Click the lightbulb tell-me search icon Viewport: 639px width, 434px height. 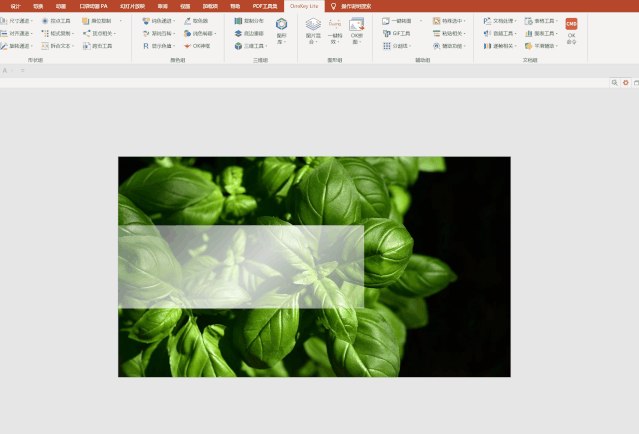pyautogui.click(x=333, y=6)
